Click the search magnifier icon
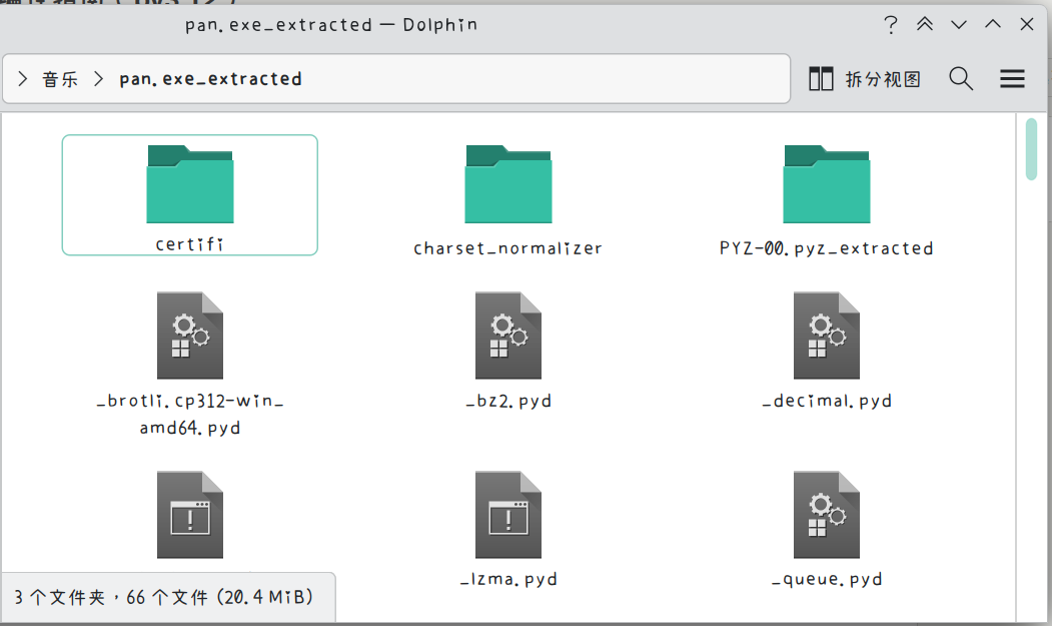Image resolution: width=1052 pixels, height=626 pixels. point(961,79)
